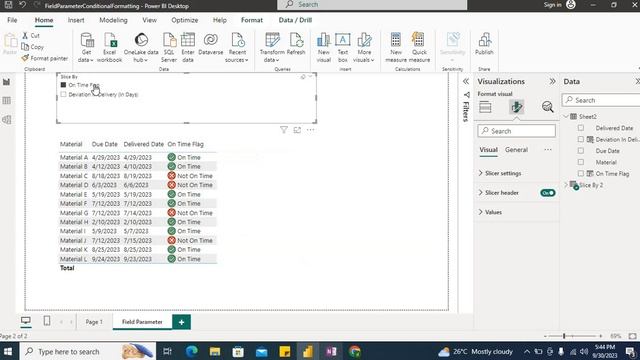
Task: Open Recent sources list
Action: (x=237, y=48)
